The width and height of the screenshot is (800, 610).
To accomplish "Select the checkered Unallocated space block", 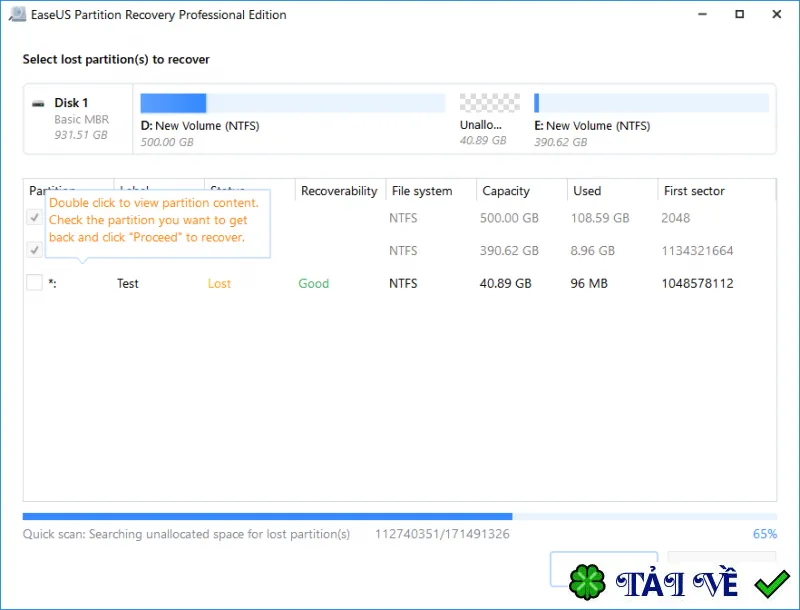I will coord(490,103).
